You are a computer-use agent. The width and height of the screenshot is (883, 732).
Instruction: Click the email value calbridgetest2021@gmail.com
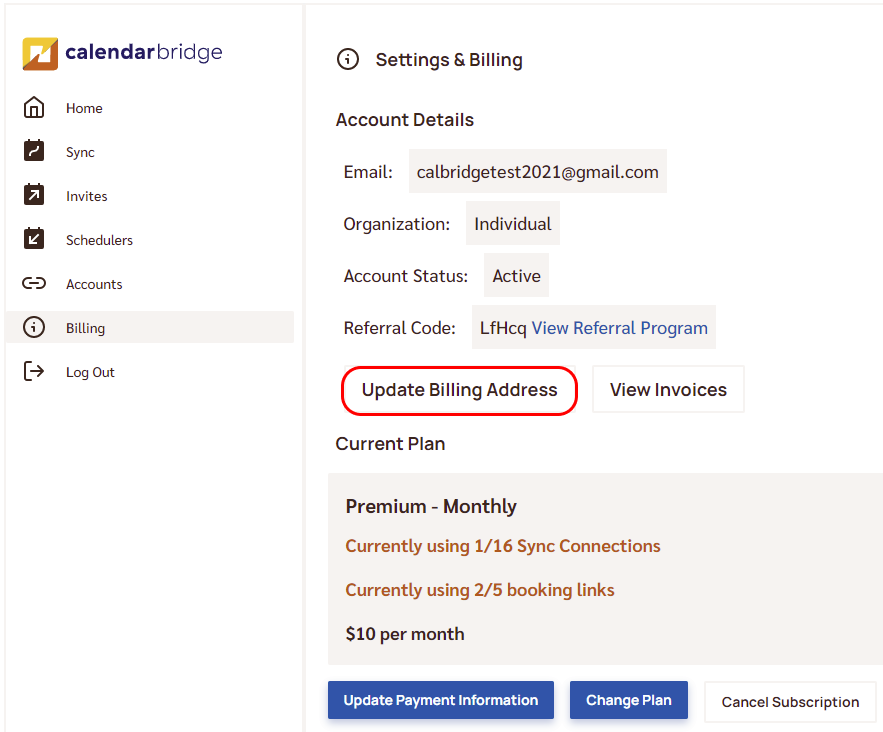pos(538,172)
